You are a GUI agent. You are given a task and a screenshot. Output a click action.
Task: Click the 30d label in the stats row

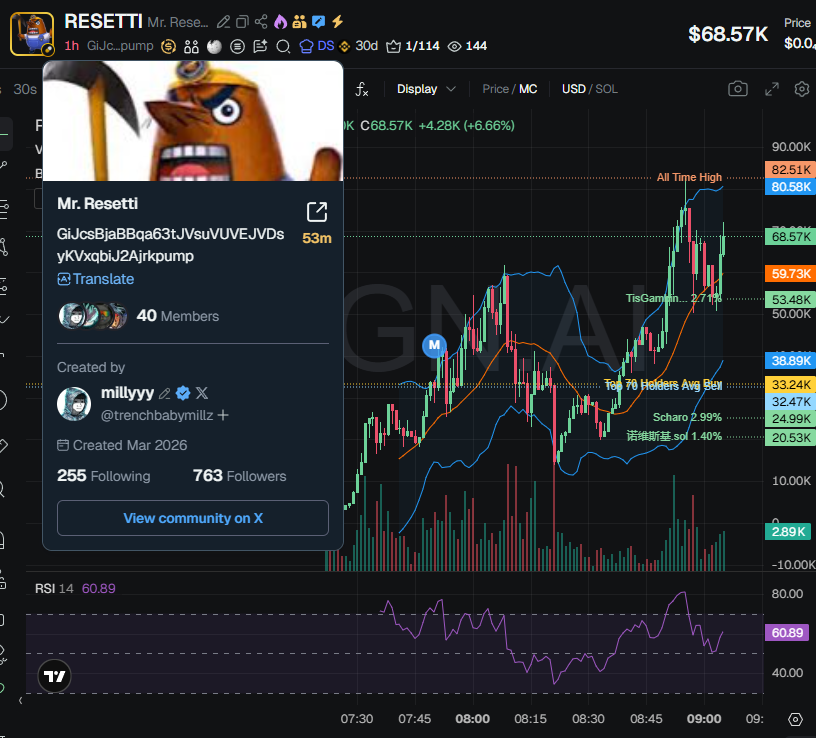click(366, 46)
